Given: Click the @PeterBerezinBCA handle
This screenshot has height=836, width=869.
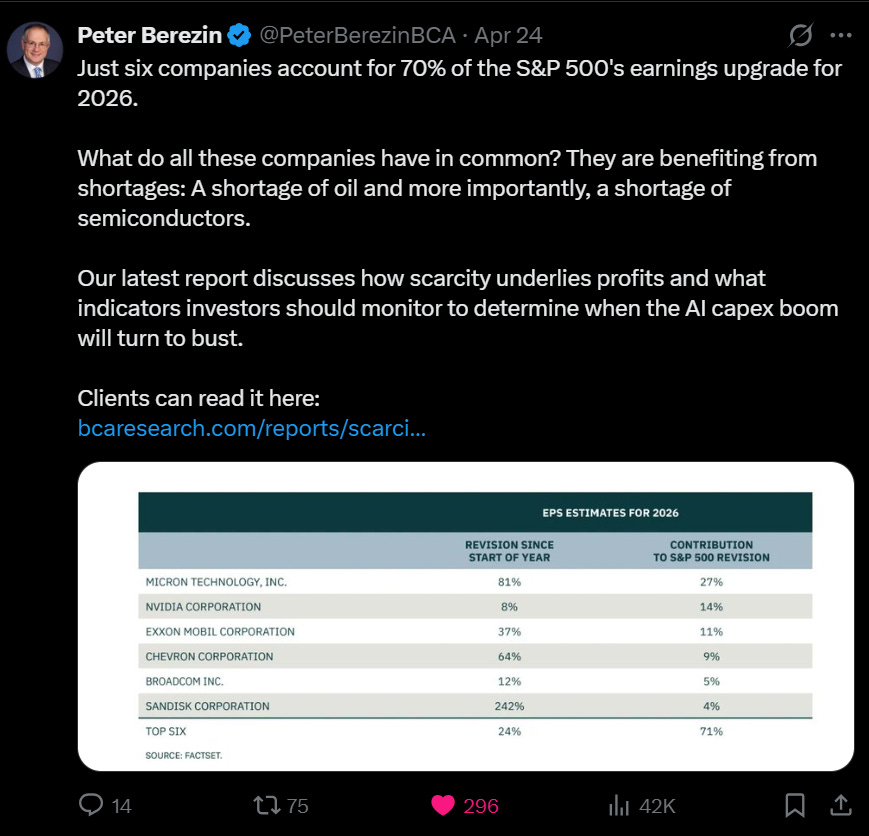Looking at the screenshot, I should click(357, 35).
